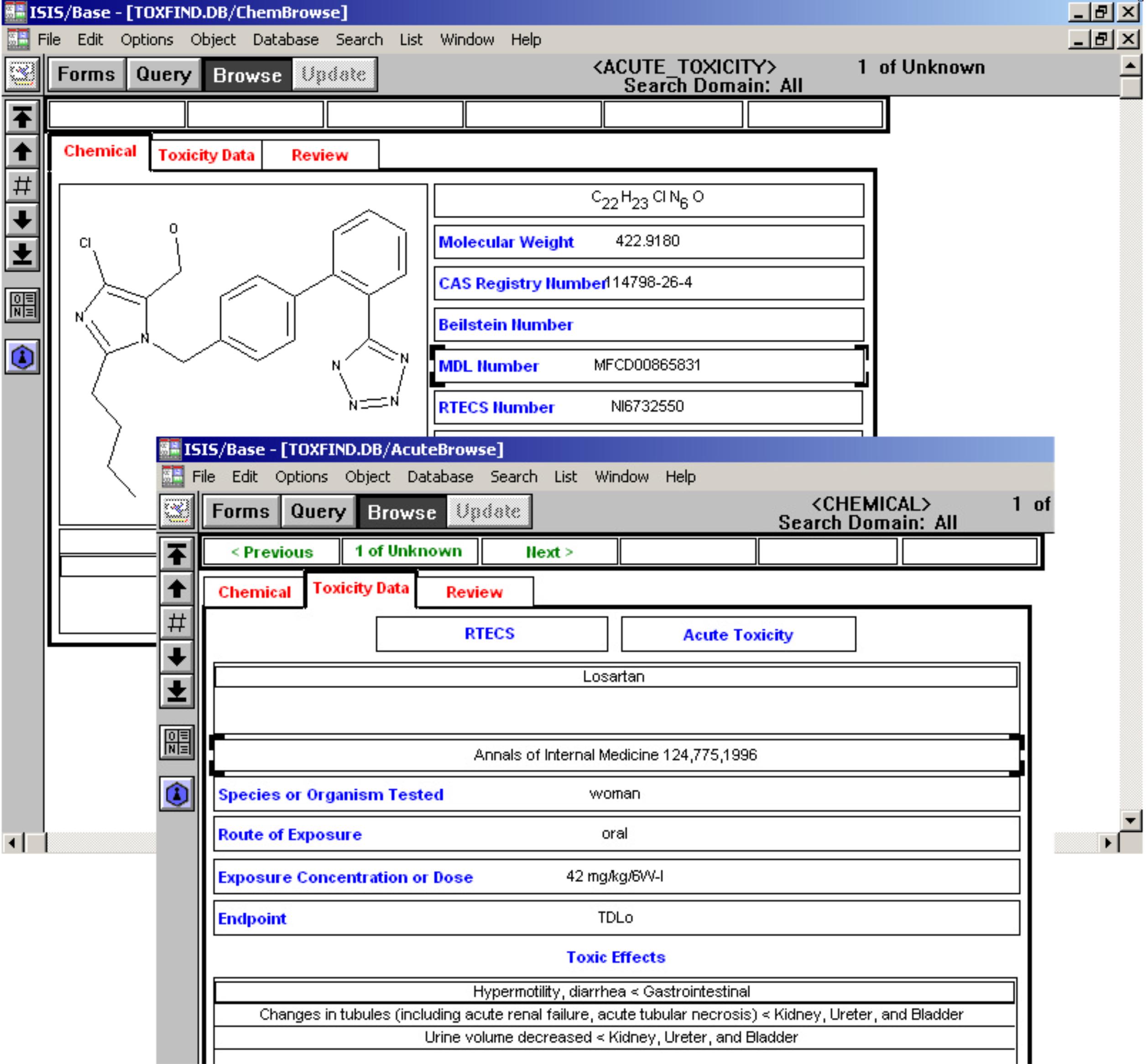
Task: Activate Browse mode in AcuteBrowse window
Action: [401, 511]
